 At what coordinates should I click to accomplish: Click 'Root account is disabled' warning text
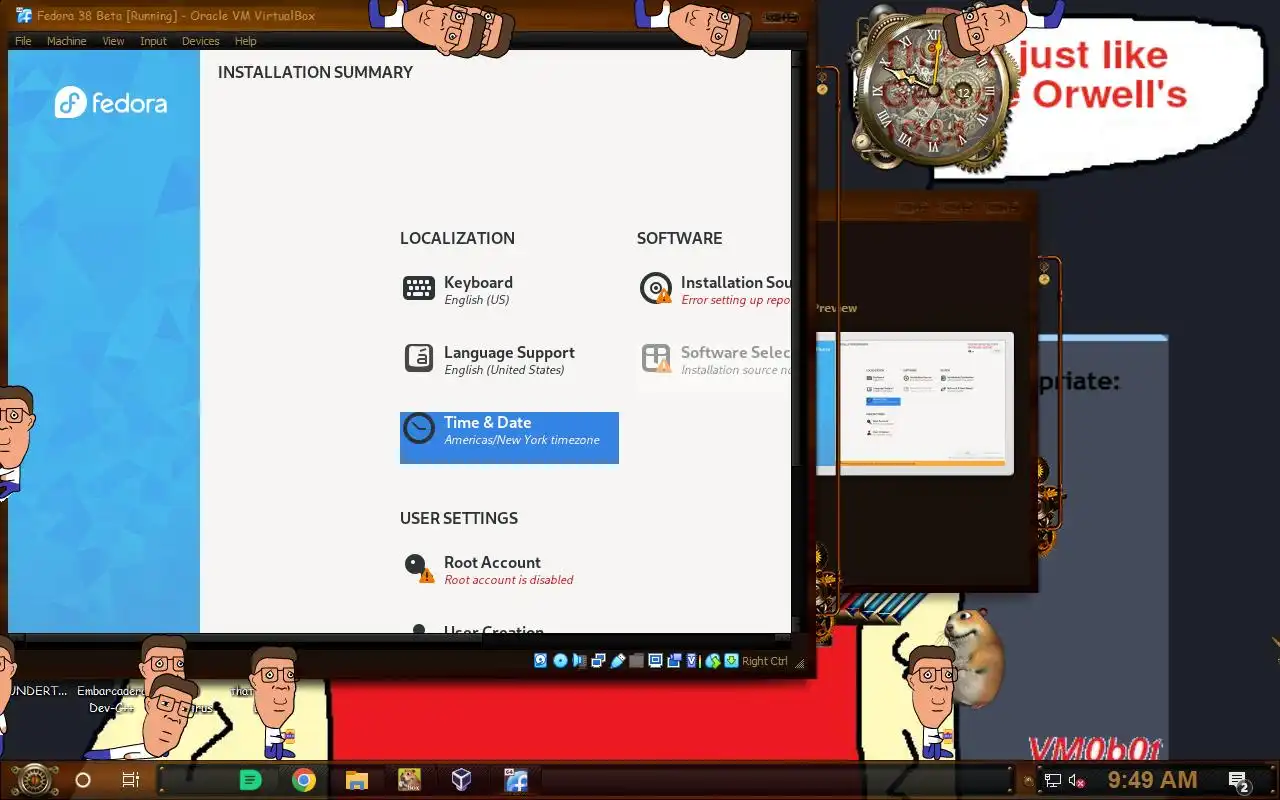[509, 580]
